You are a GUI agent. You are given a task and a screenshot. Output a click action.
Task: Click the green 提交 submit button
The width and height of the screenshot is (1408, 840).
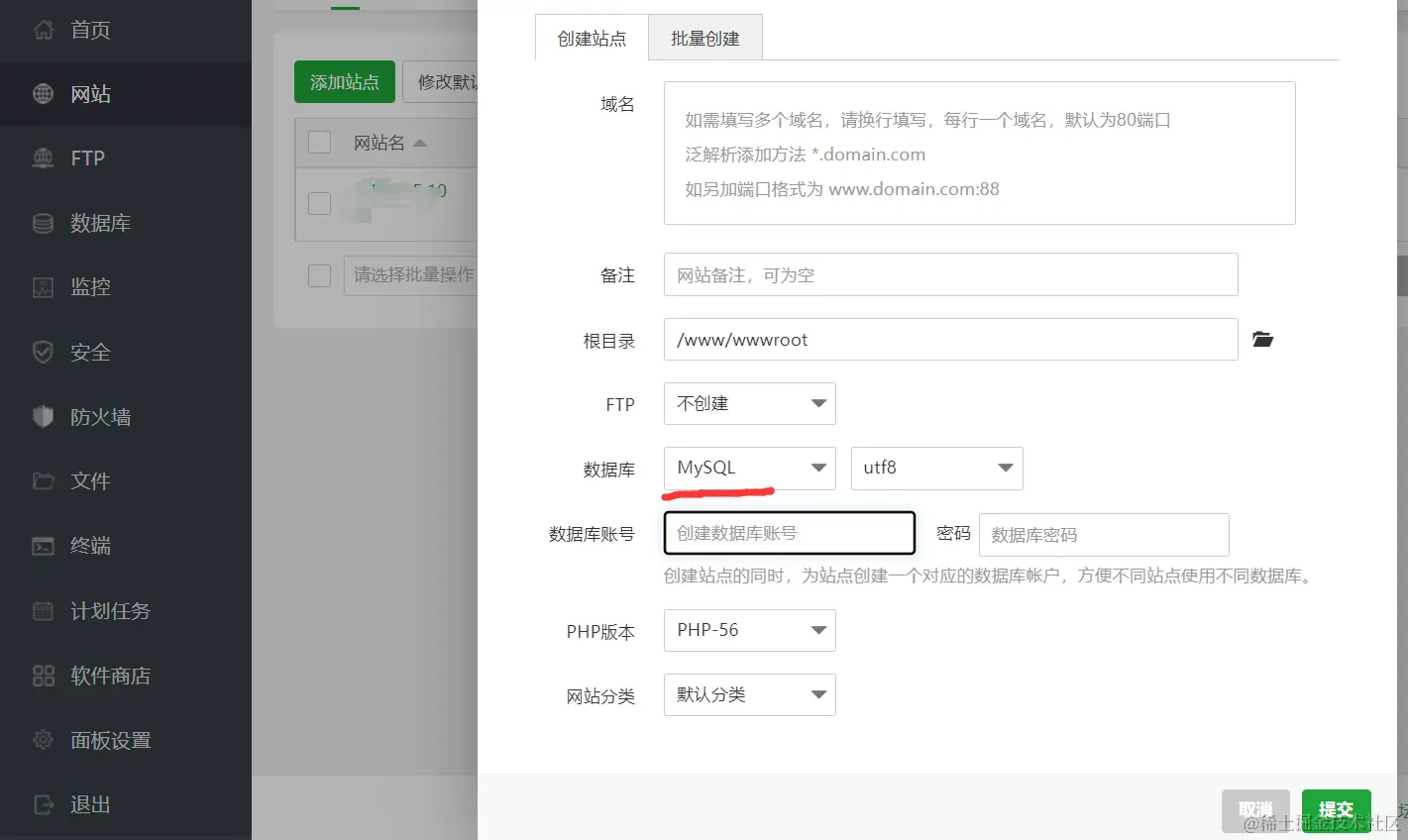(1336, 808)
